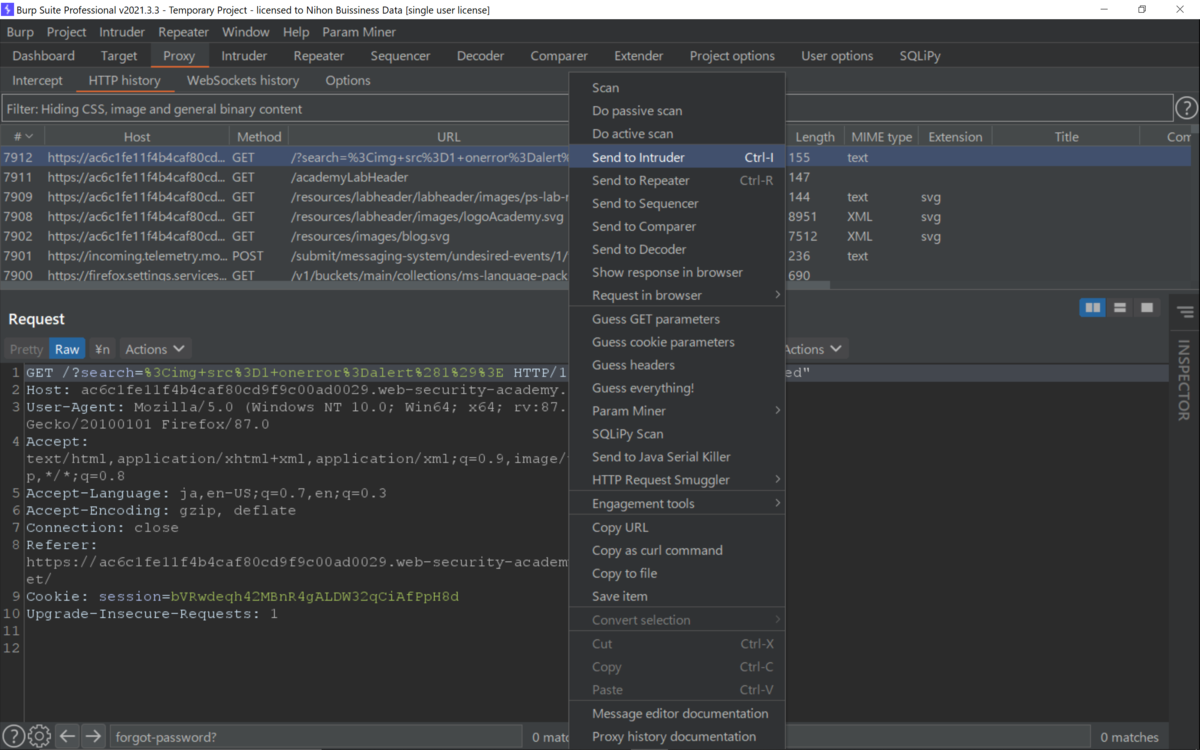Open the Repeater menu in menu bar
This screenshot has height=750, width=1200.
point(184,32)
